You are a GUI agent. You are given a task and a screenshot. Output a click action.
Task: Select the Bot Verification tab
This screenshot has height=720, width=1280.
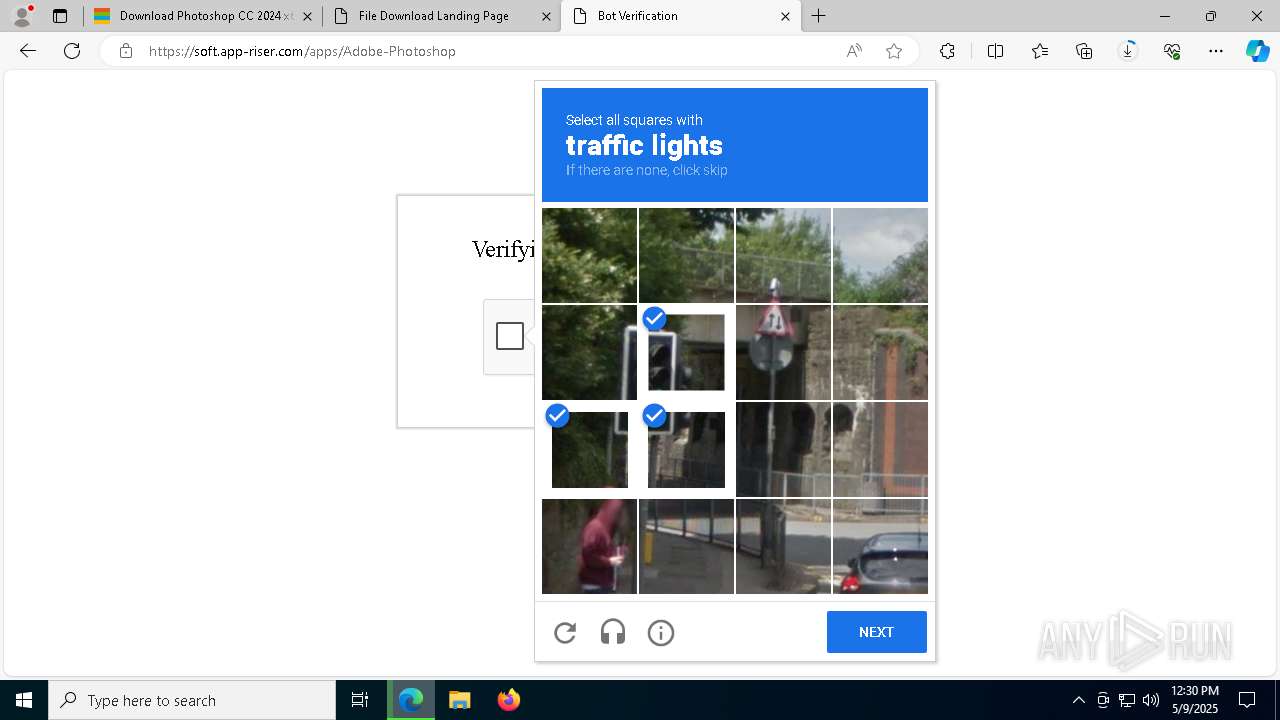680,16
